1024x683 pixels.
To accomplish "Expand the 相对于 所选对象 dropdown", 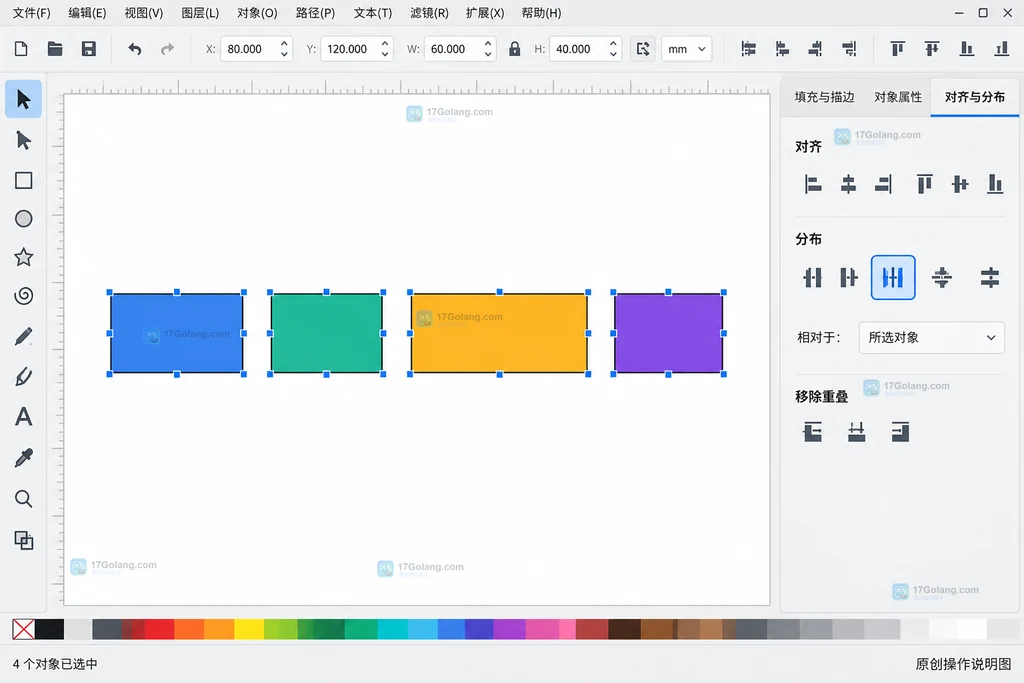I will coord(931,338).
